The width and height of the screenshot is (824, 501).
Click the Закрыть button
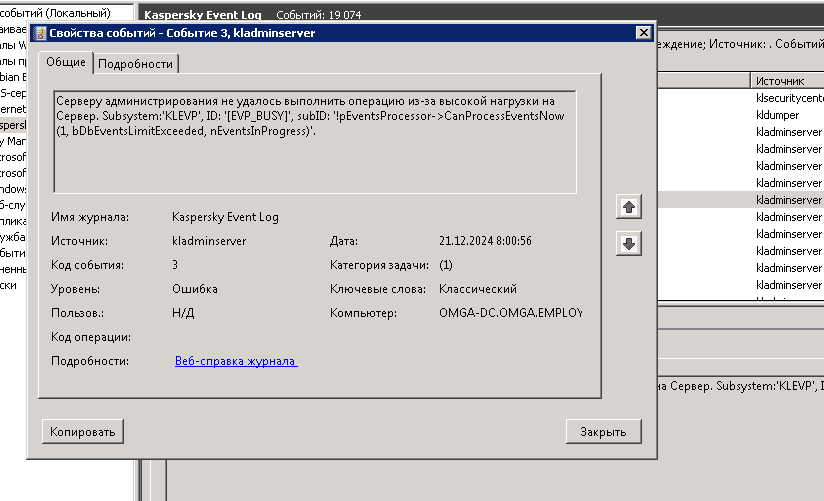click(x=603, y=432)
